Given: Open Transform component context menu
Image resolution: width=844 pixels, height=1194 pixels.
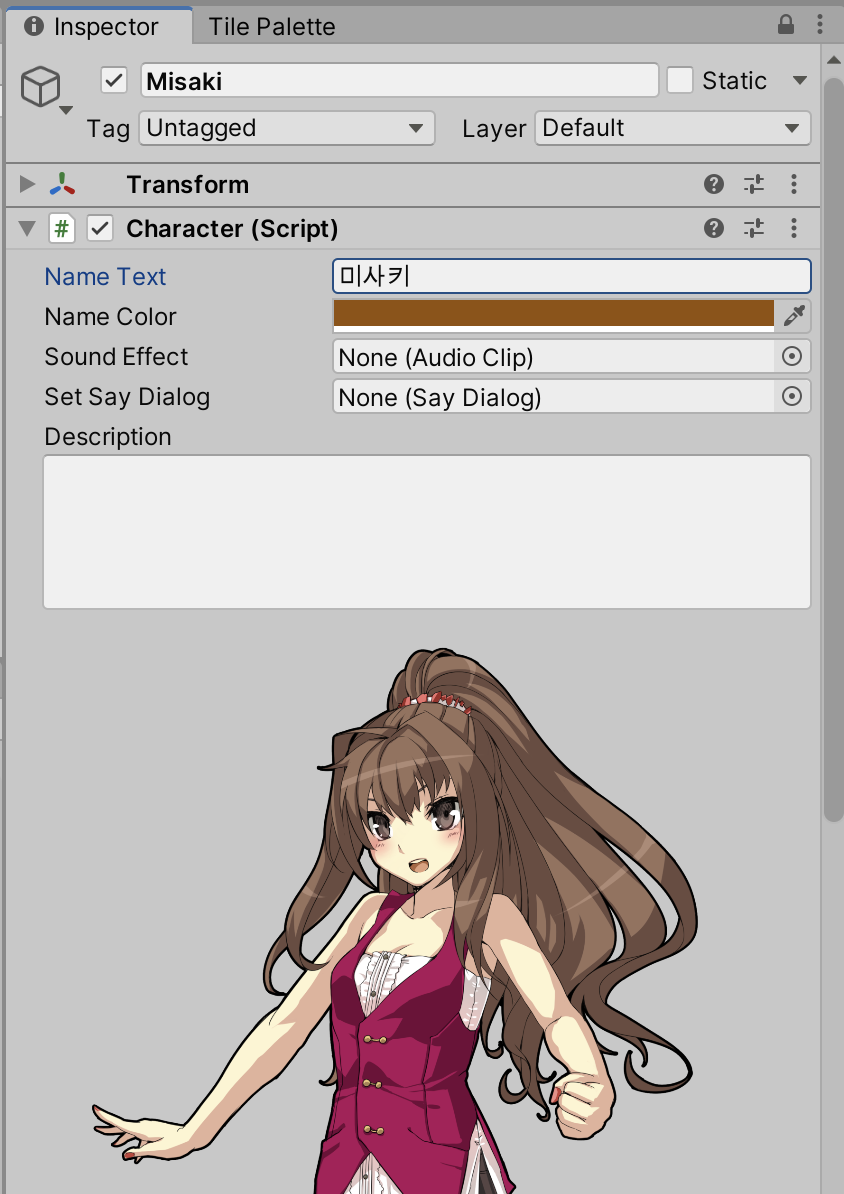Looking at the screenshot, I should (794, 184).
